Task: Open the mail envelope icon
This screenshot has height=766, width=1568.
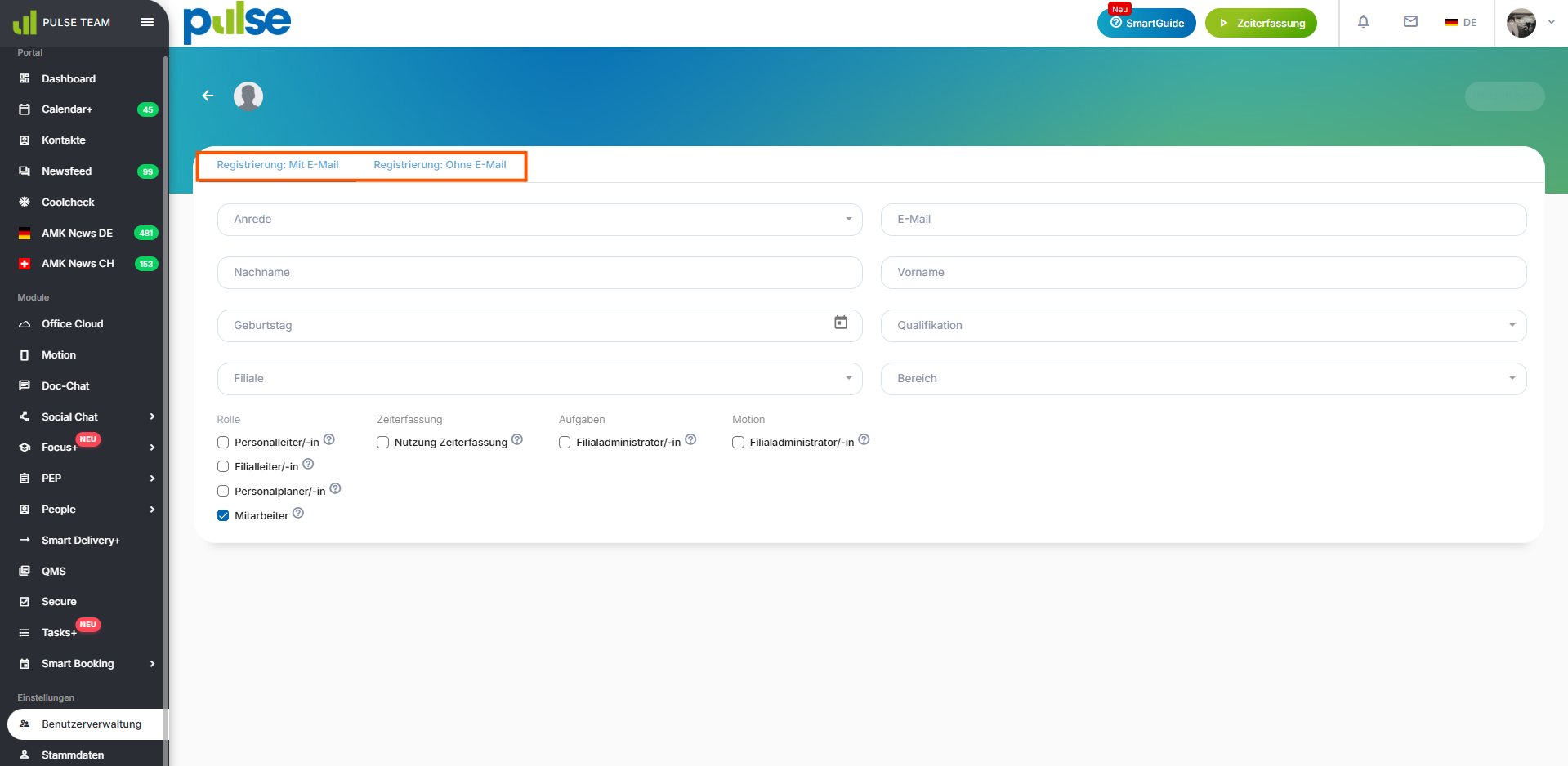Action: tap(1410, 22)
